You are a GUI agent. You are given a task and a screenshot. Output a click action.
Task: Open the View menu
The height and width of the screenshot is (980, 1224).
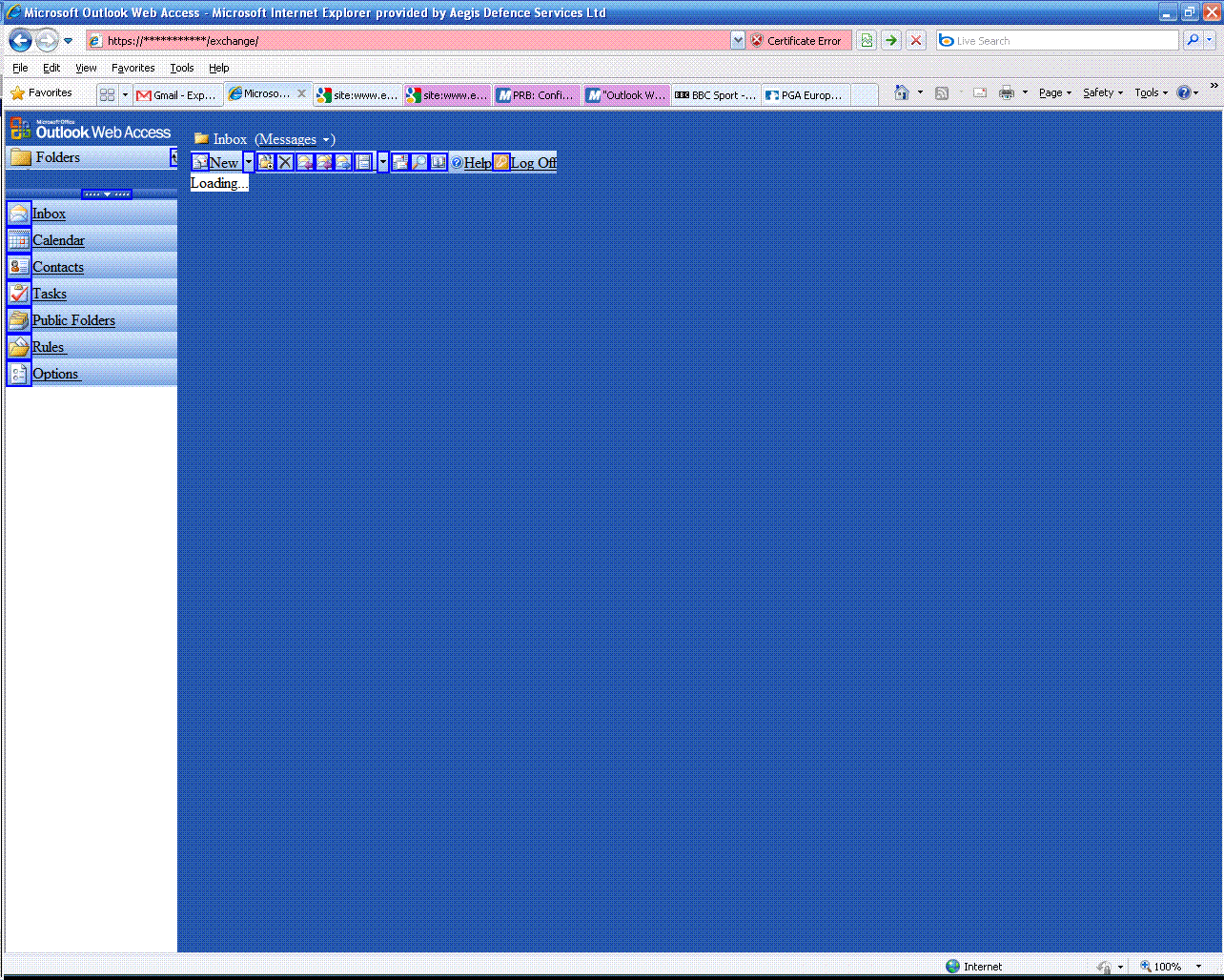pyautogui.click(x=86, y=68)
